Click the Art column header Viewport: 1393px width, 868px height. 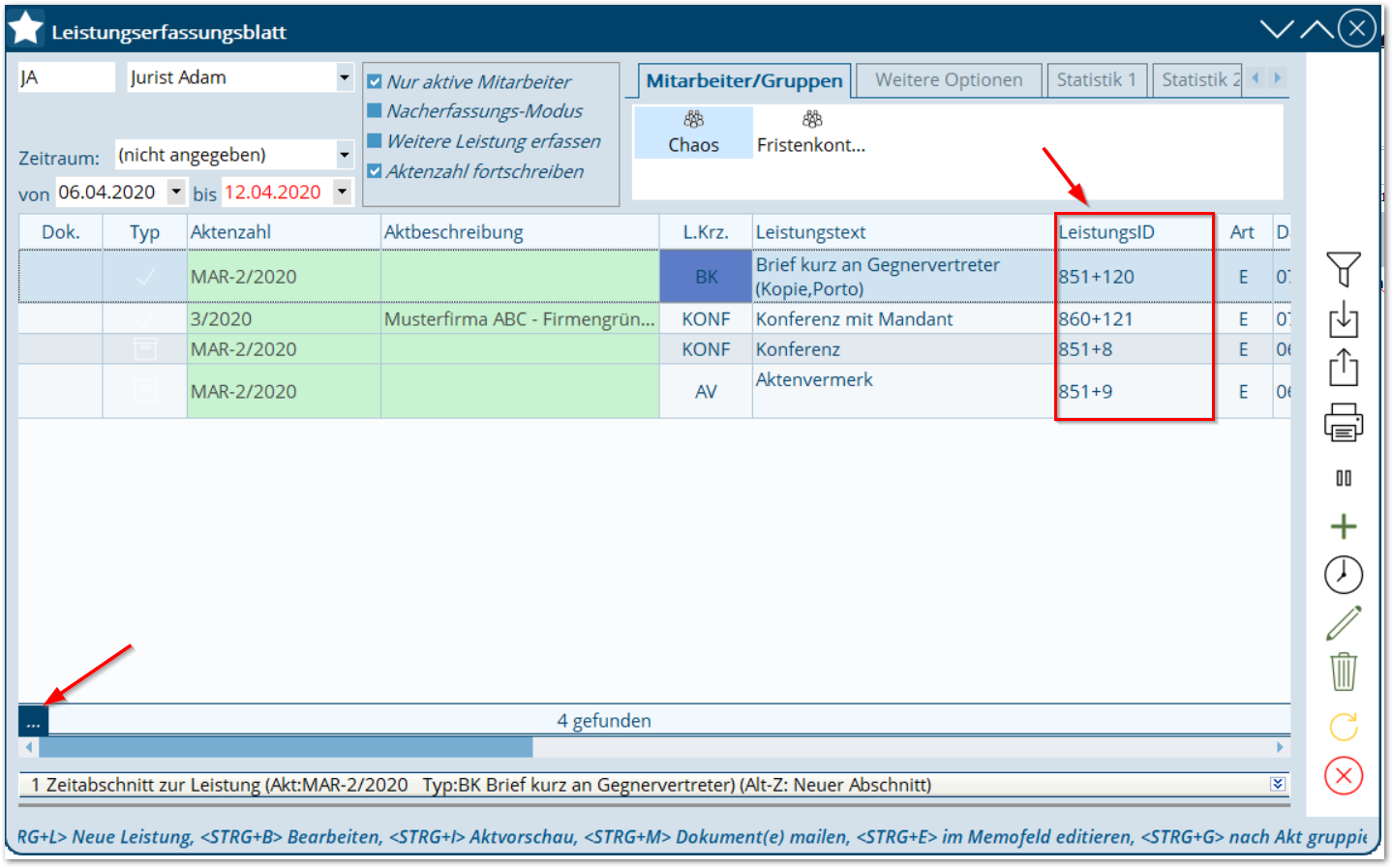[1242, 232]
